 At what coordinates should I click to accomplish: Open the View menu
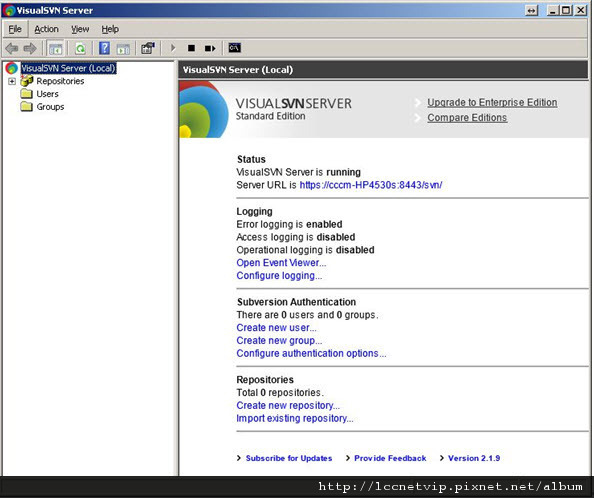[80, 29]
